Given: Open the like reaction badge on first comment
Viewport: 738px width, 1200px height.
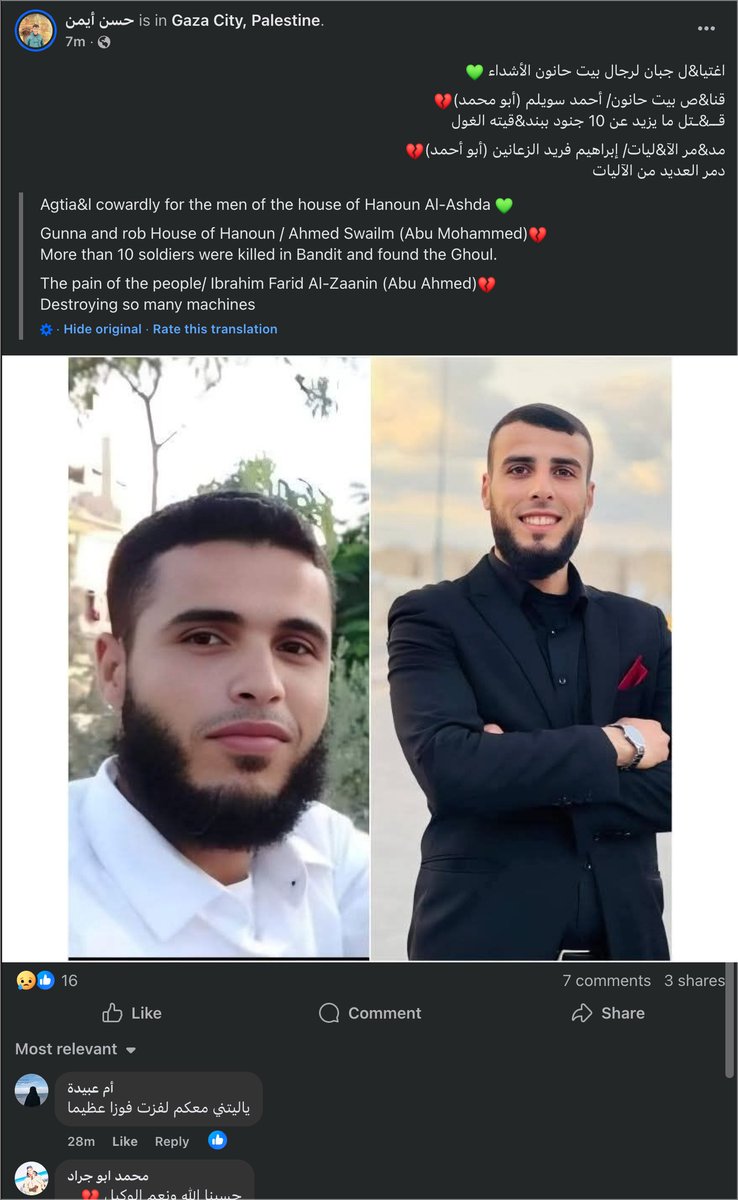Looking at the screenshot, I should tap(217, 1140).
